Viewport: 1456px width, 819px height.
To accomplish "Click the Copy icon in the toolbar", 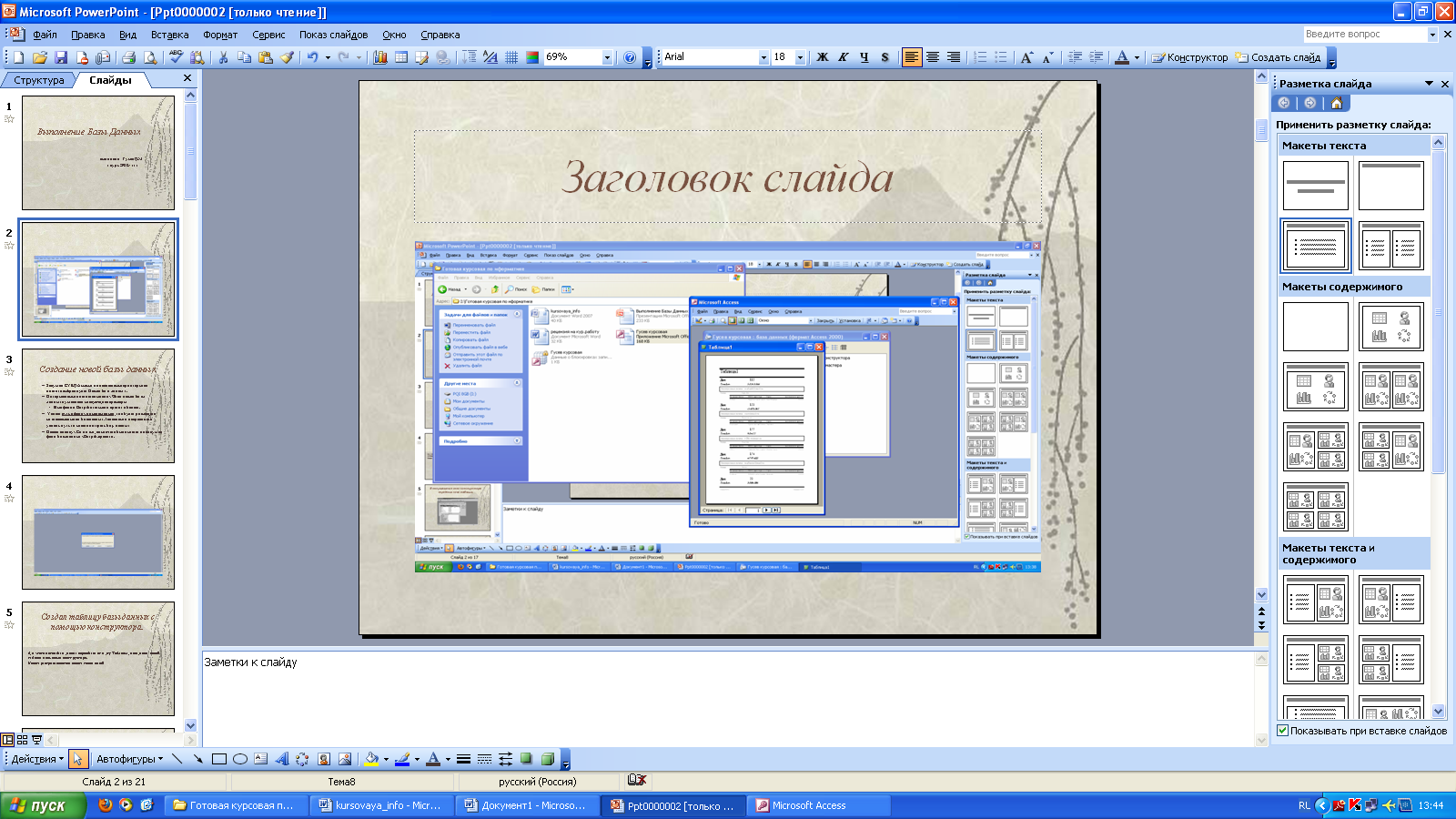I will click(x=244, y=57).
